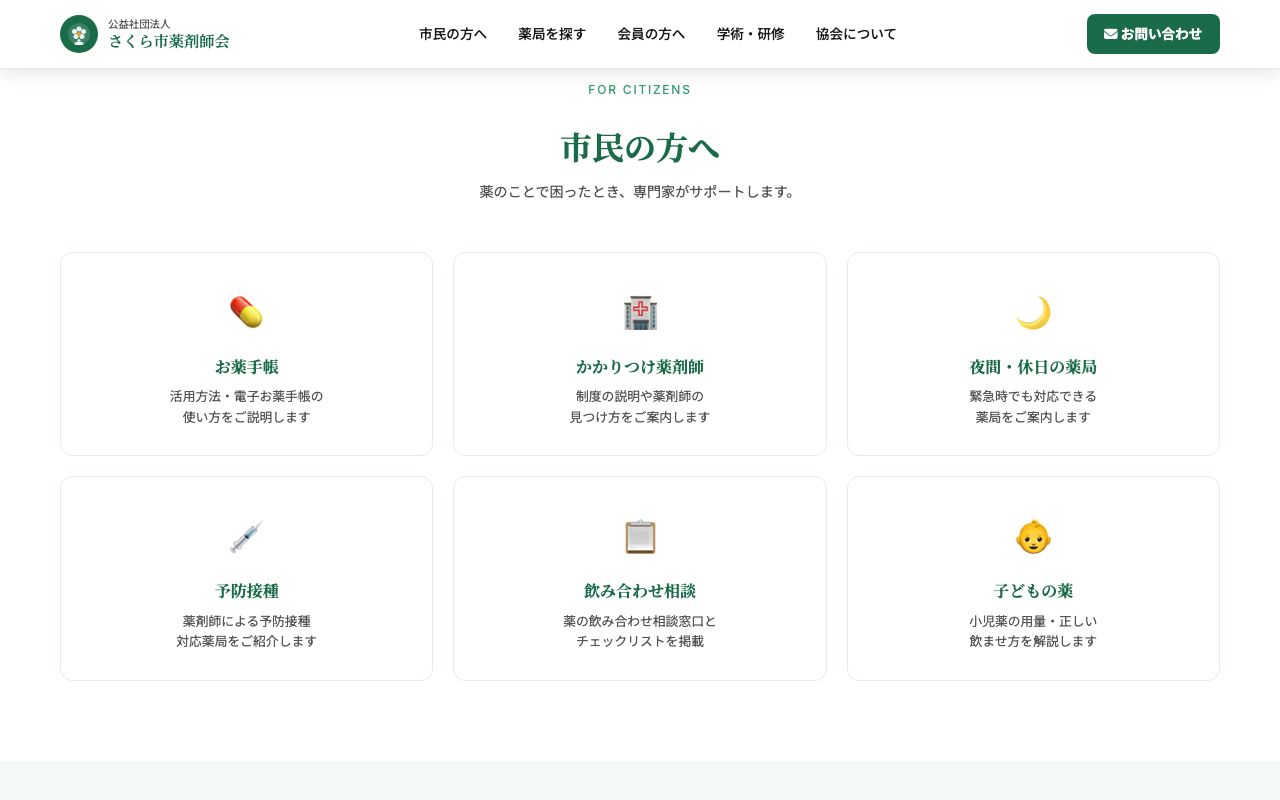Select 会員の方へ in the navigation
Image resolution: width=1280 pixels, height=800 pixels.
651,34
